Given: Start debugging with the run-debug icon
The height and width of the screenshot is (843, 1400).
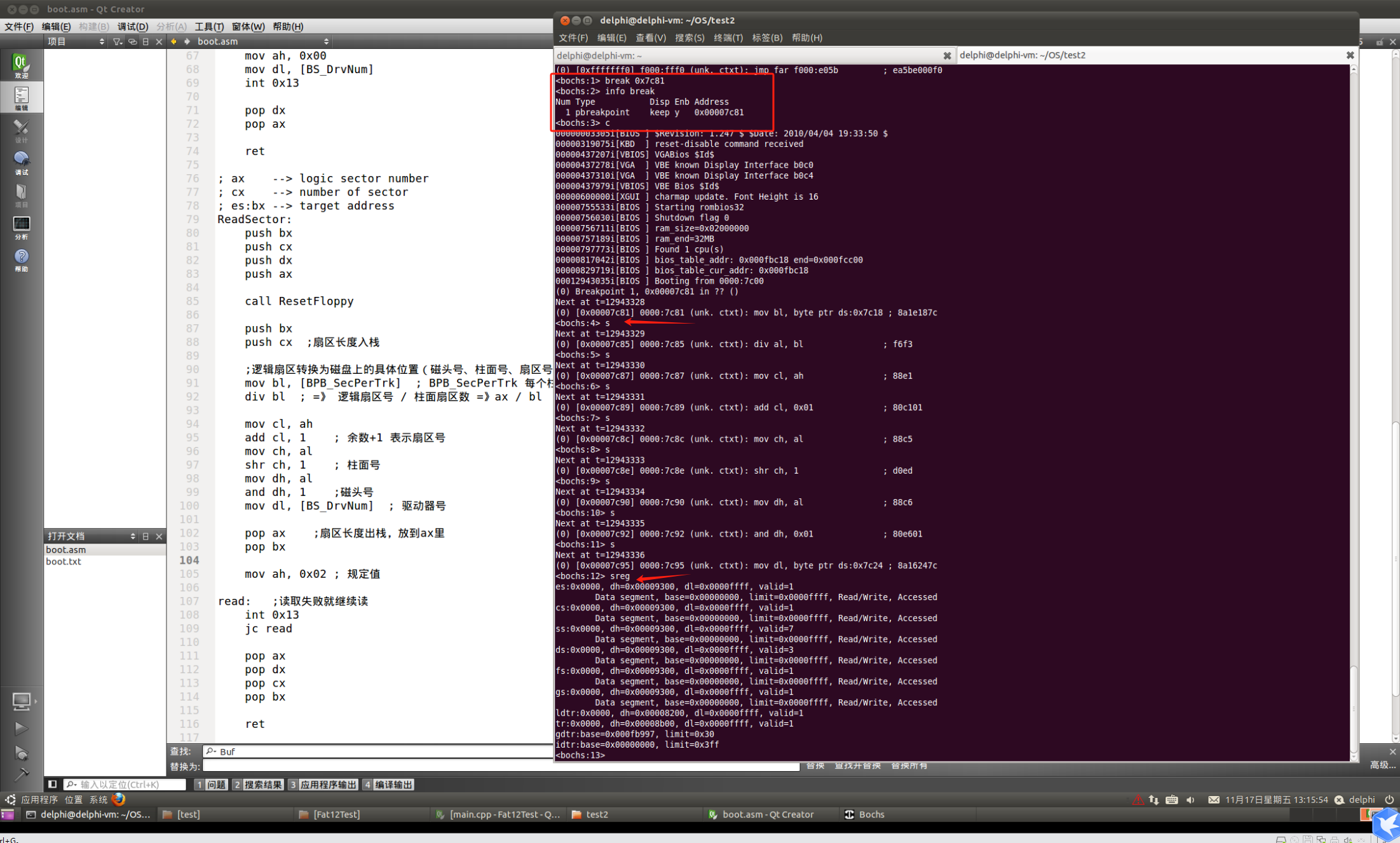Looking at the screenshot, I should pyautogui.click(x=21, y=753).
